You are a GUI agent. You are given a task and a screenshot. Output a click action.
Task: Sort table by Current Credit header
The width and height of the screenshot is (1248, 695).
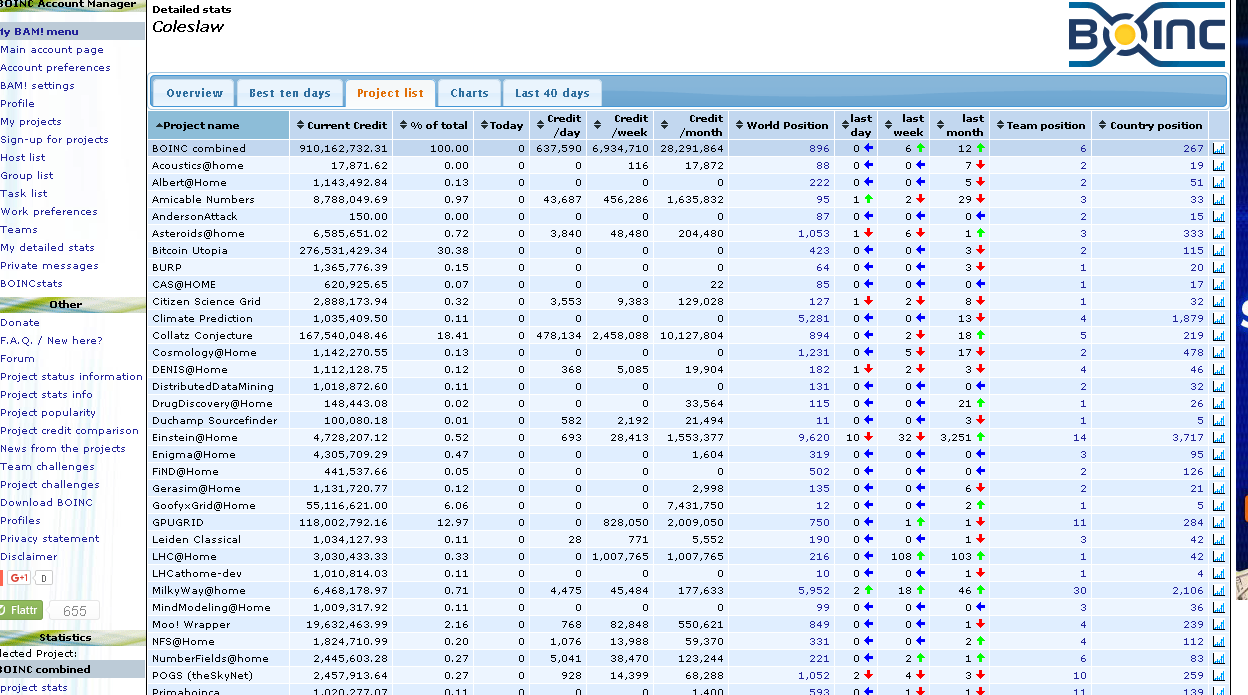tap(341, 126)
